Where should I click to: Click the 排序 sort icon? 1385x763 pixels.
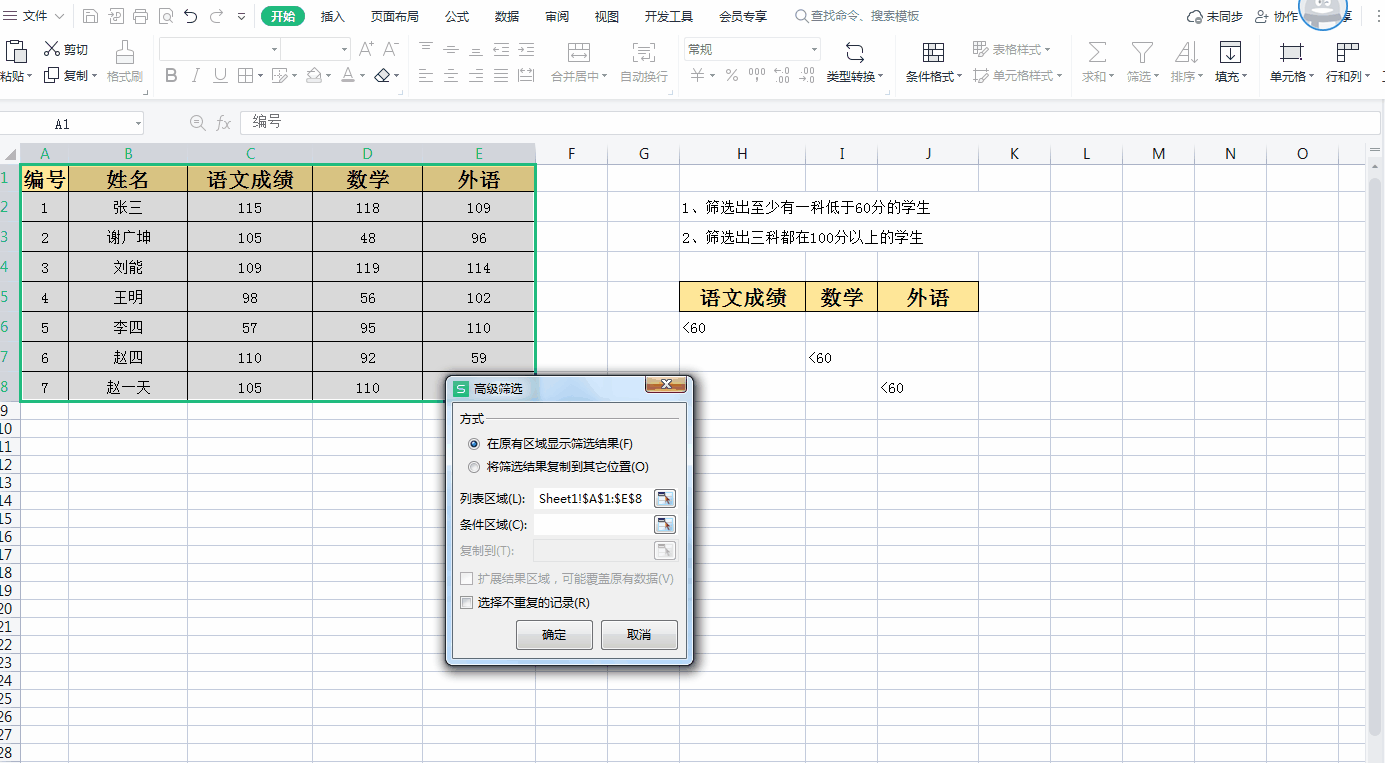click(x=1186, y=52)
